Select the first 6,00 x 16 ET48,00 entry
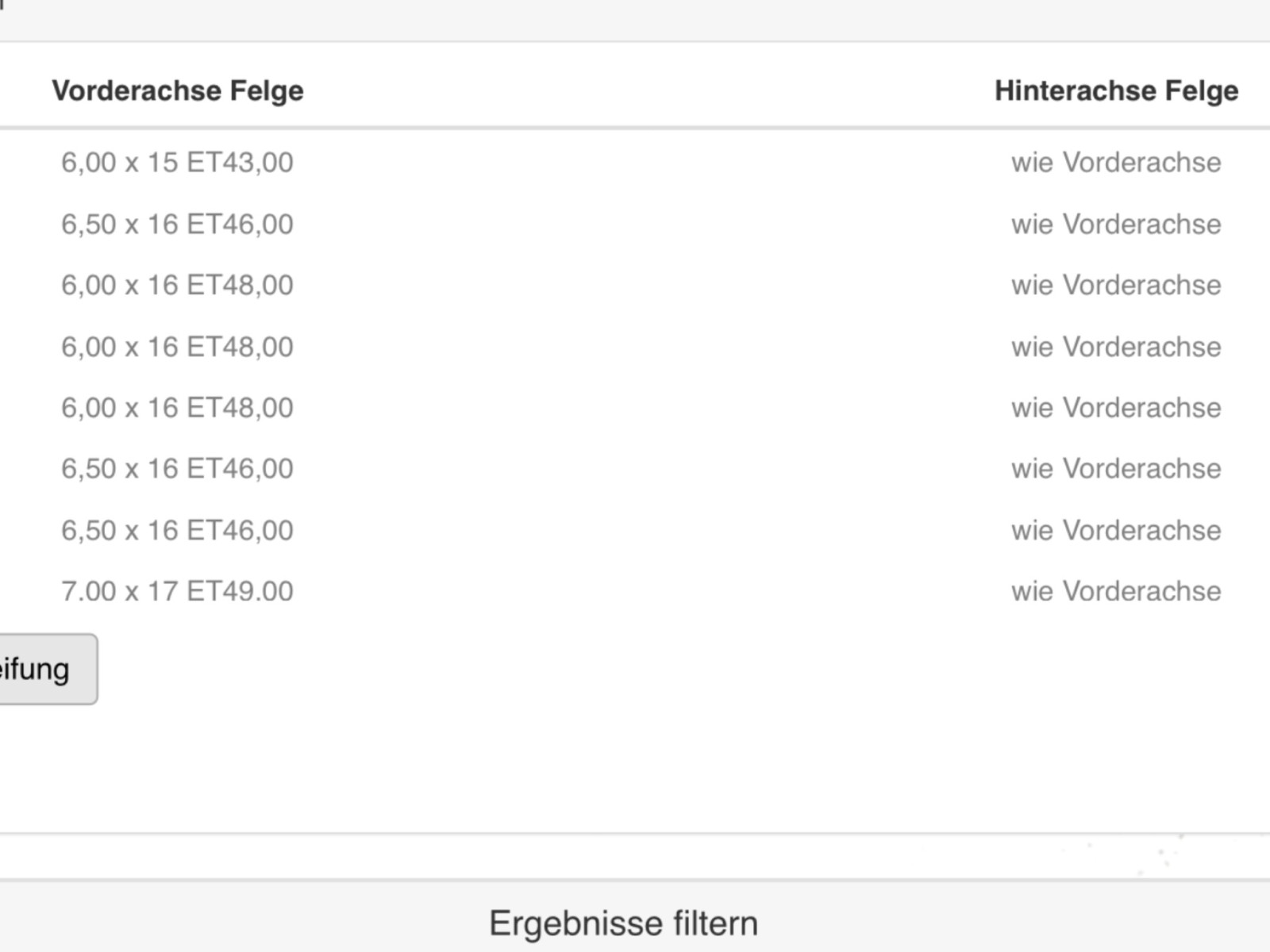This screenshot has width=1270, height=952. pyautogui.click(x=177, y=285)
